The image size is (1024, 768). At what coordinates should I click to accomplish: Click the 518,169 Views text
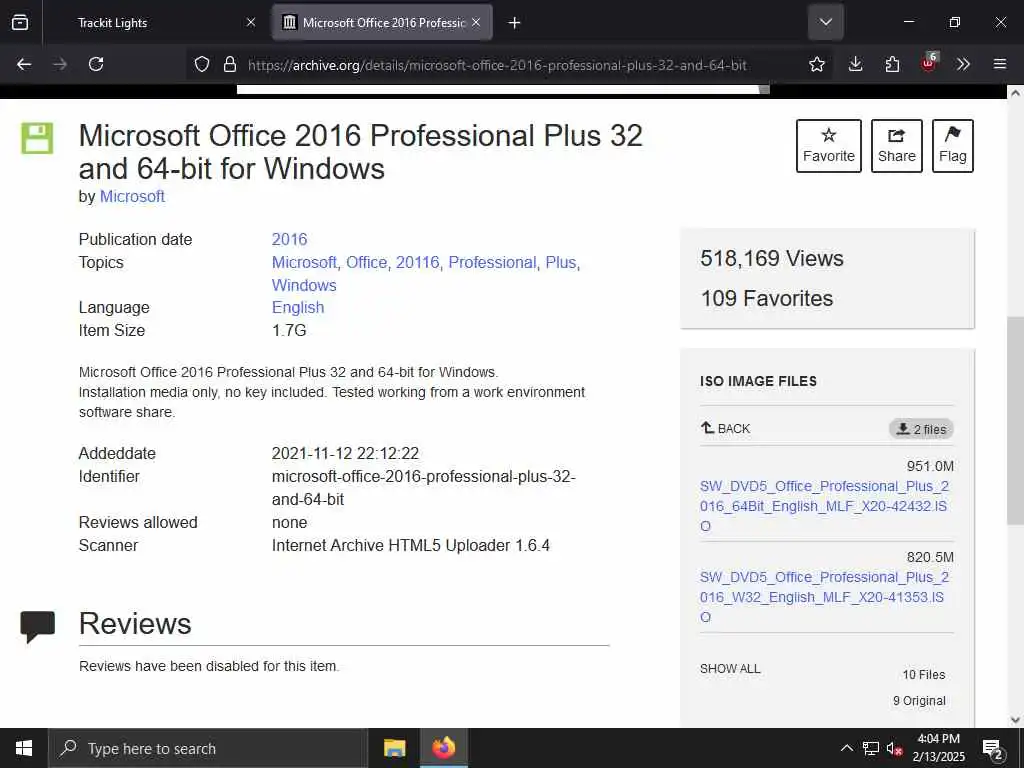pyautogui.click(x=772, y=259)
